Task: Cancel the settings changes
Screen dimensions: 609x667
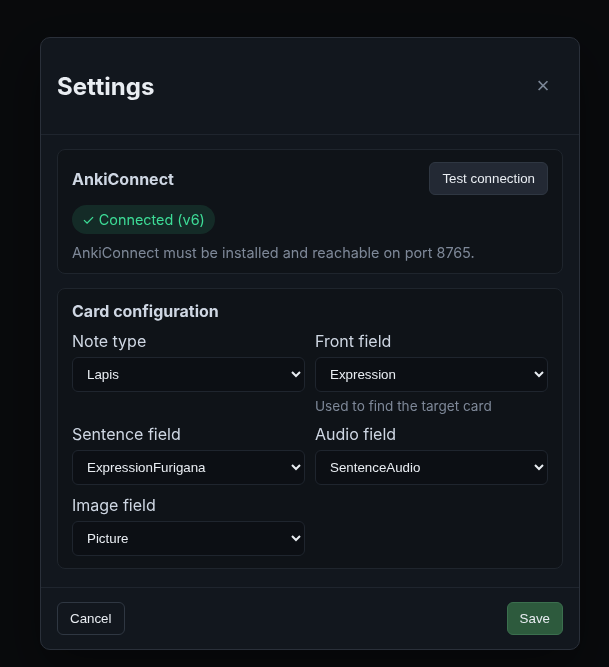Action: click(91, 619)
